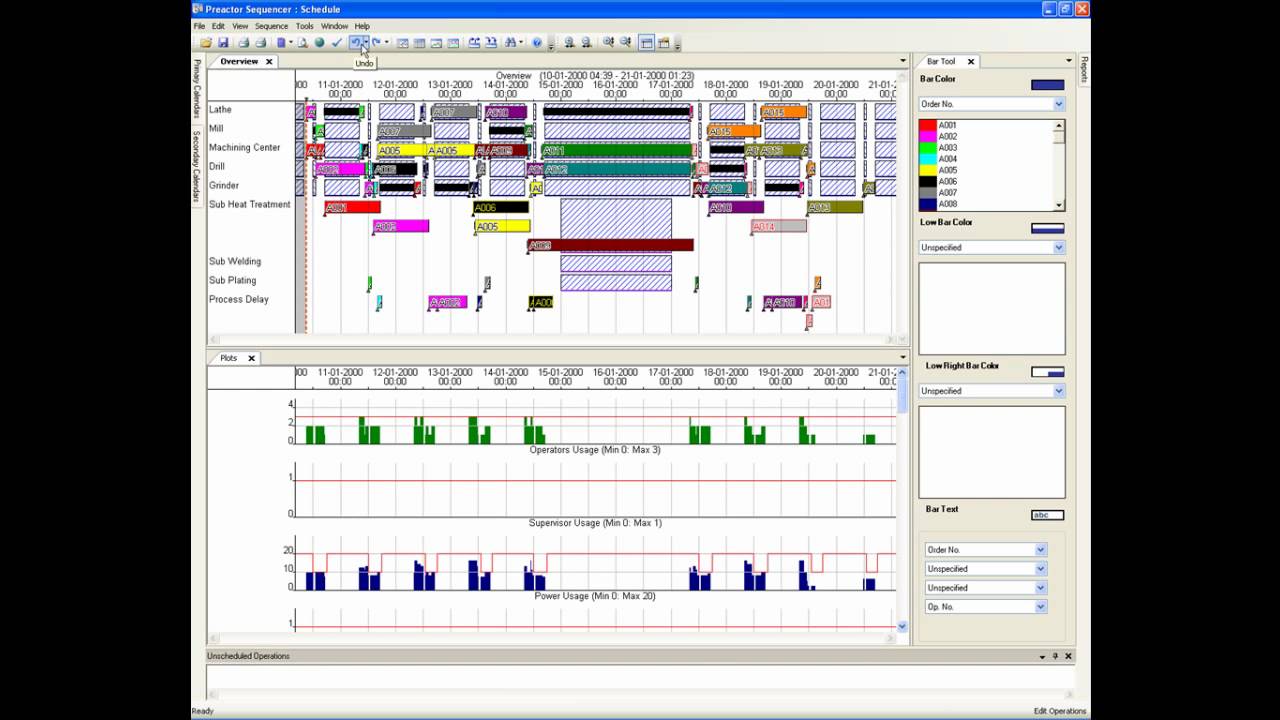Screen dimensions: 1280x720
Task: Open the View menu
Action: click(x=240, y=26)
